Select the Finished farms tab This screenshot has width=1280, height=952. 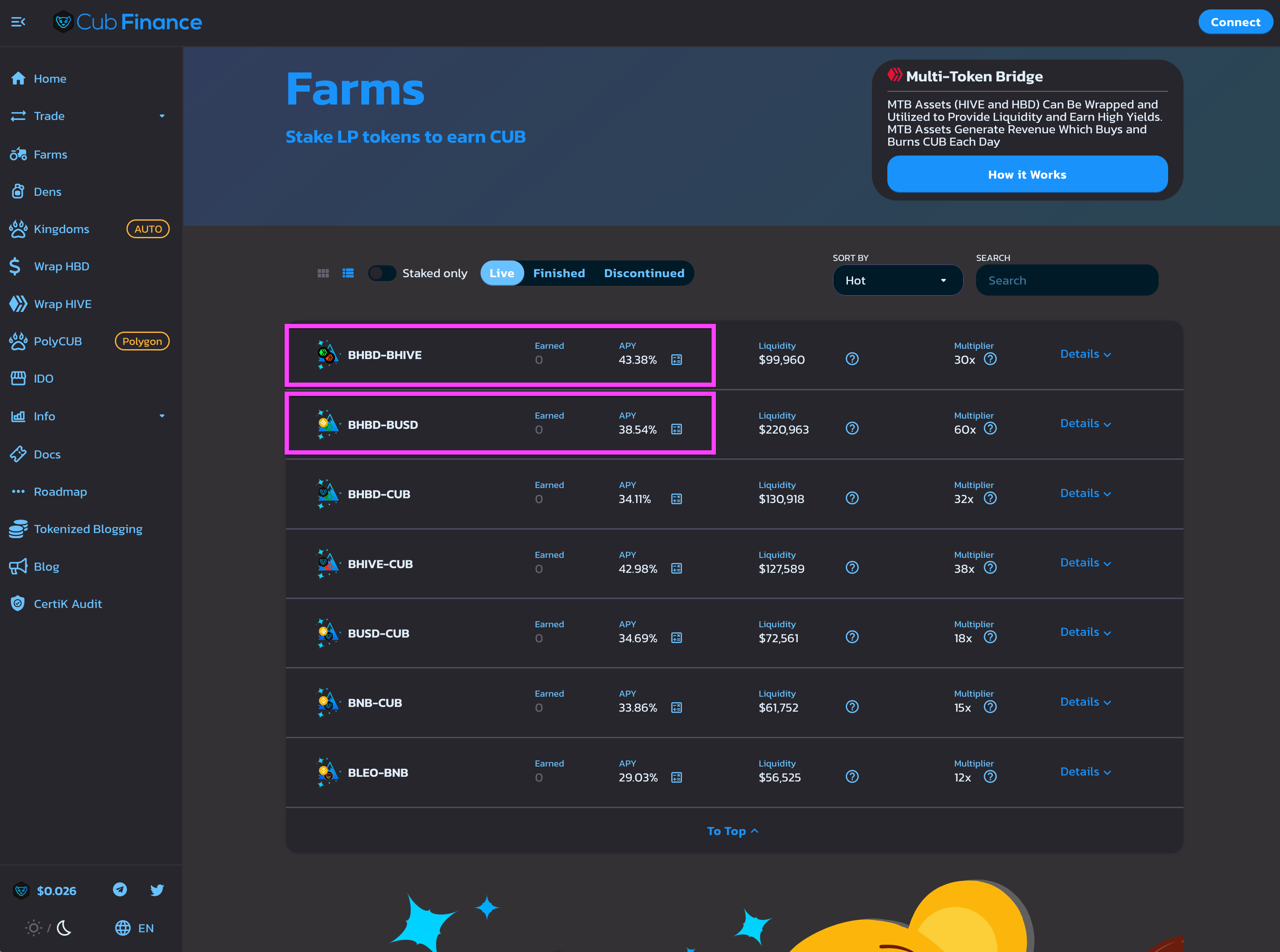(x=559, y=273)
